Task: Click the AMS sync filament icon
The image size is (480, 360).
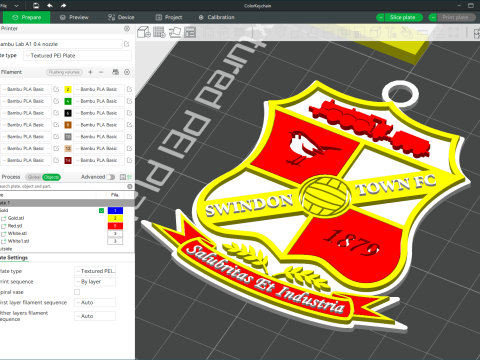Action: click(115, 72)
